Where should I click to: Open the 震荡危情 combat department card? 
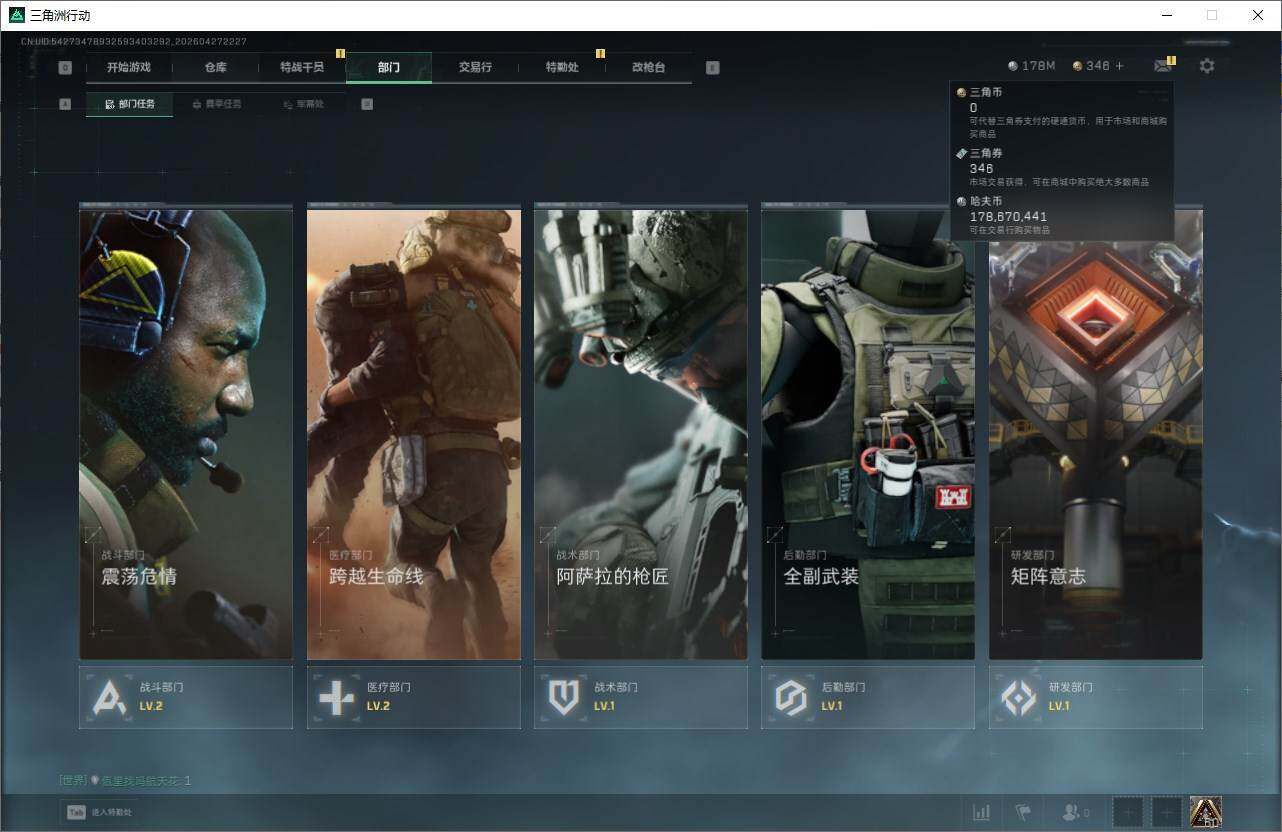(186, 432)
